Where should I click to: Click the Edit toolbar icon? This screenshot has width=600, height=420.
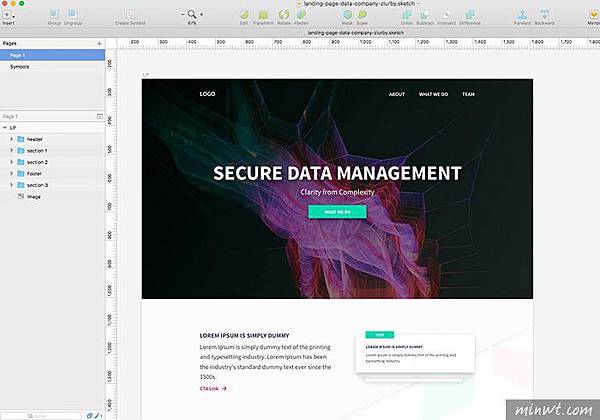244,15
